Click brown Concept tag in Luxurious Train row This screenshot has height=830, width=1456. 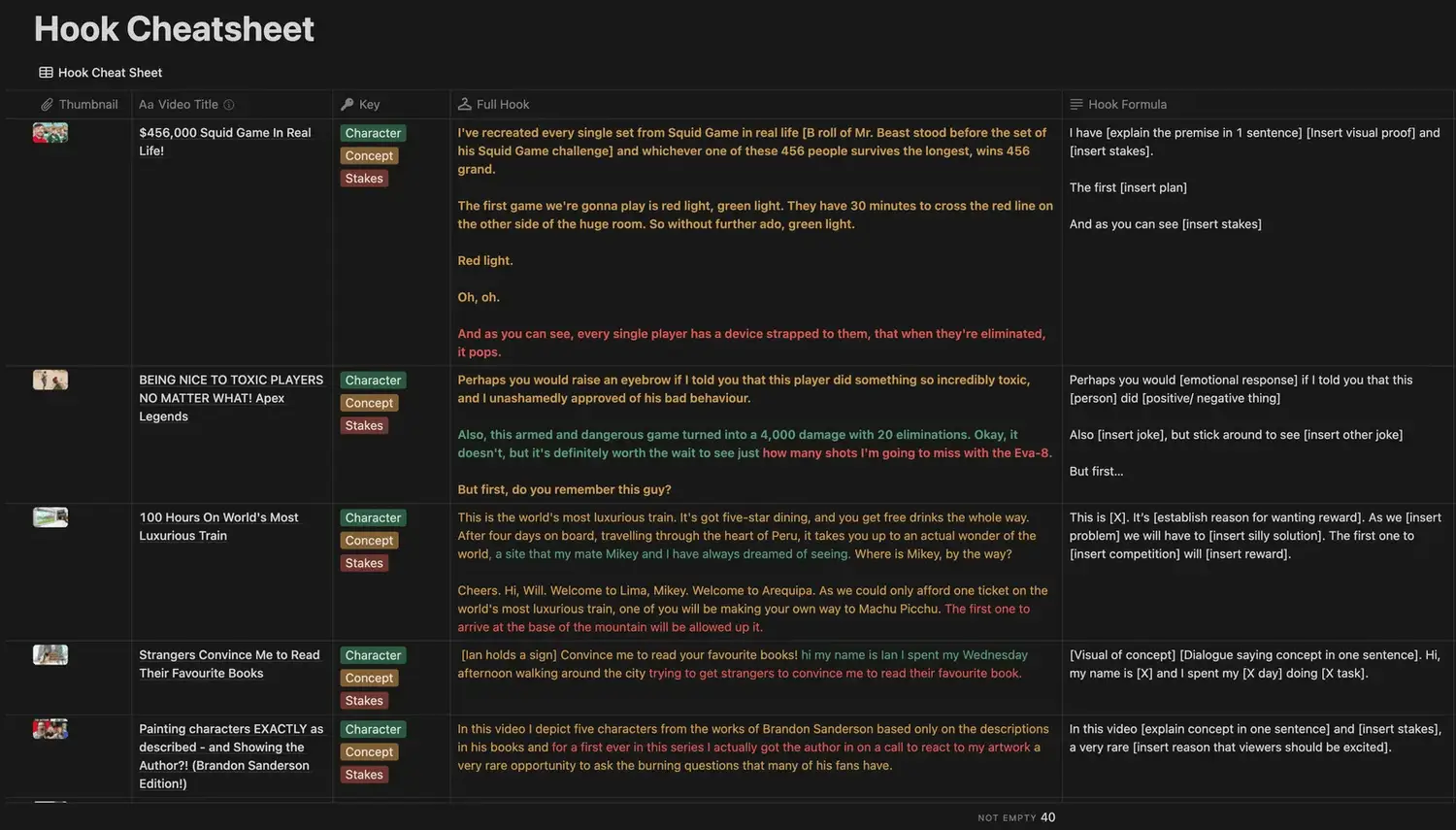click(369, 541)
